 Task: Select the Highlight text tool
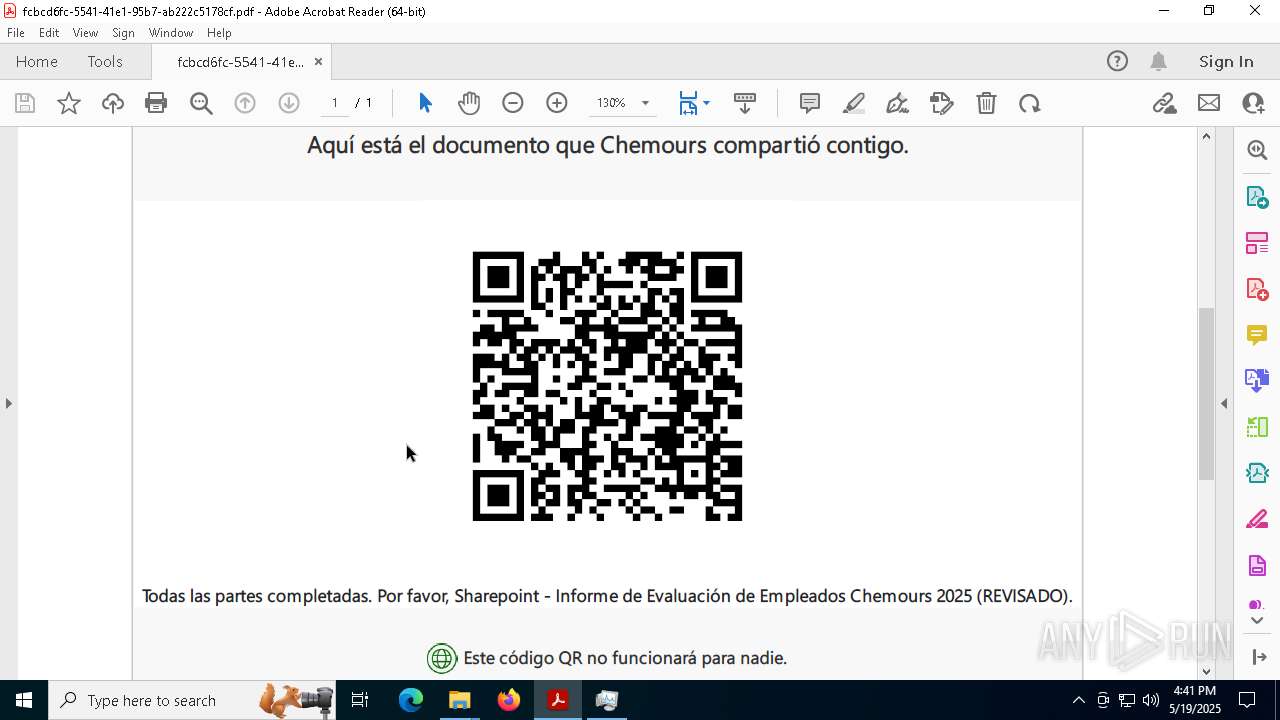point(854,103)
